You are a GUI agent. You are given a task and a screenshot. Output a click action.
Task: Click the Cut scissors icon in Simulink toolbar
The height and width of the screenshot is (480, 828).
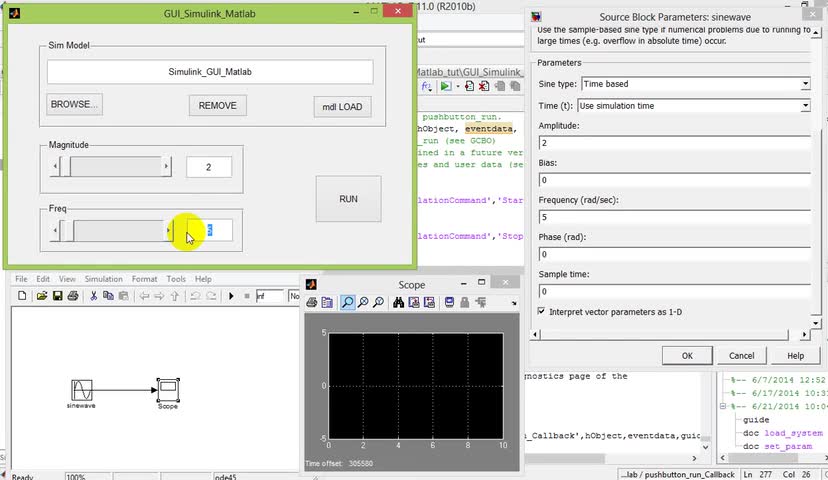click(93, 296)
